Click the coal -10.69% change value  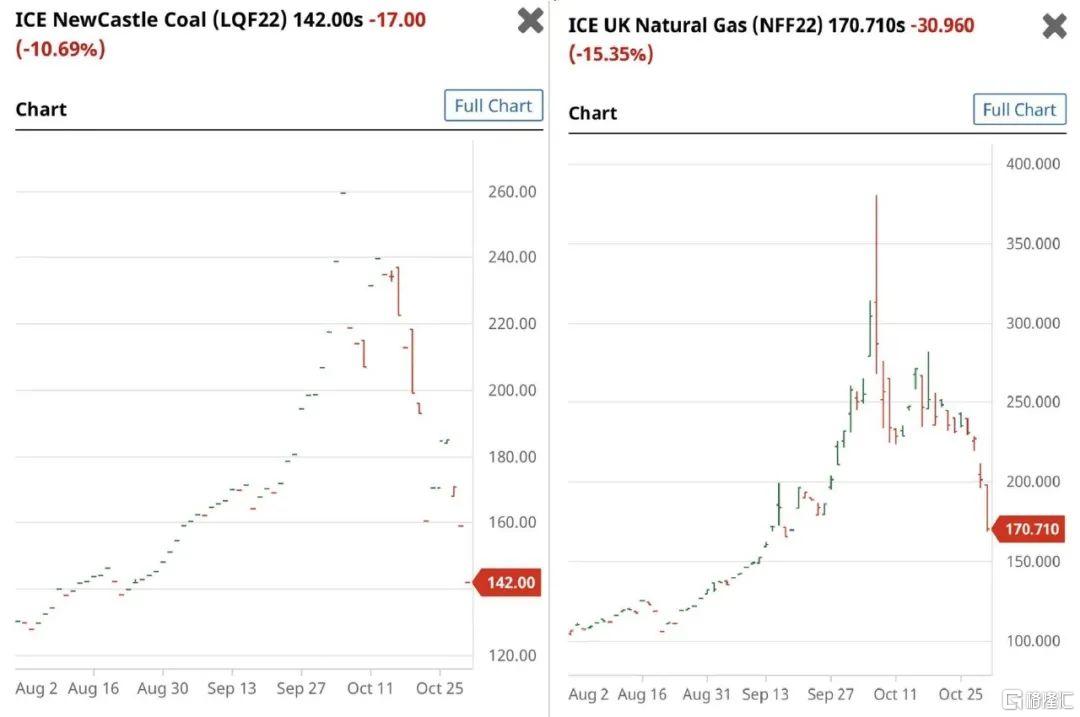click(x=60, y=48)
